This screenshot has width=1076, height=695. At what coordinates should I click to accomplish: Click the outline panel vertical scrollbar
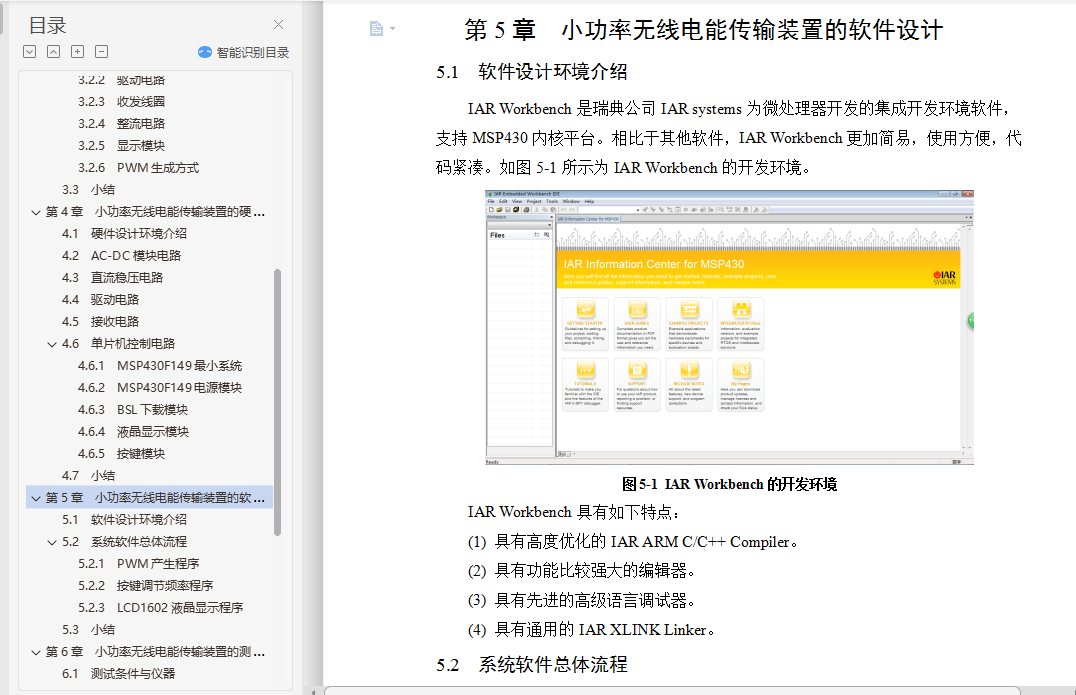(277, 402)
